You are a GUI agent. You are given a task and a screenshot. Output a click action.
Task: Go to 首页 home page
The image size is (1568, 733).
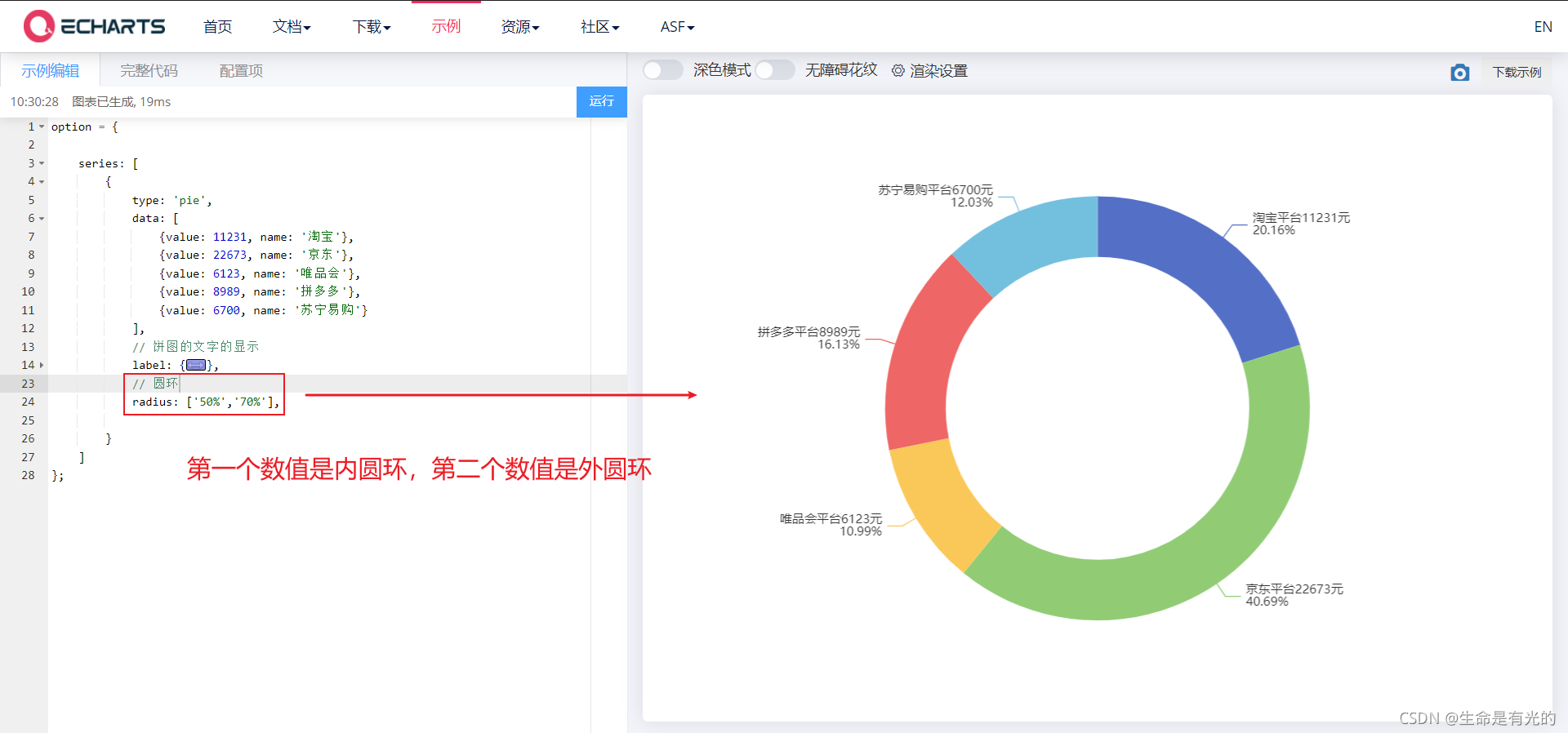coord(217,27)
